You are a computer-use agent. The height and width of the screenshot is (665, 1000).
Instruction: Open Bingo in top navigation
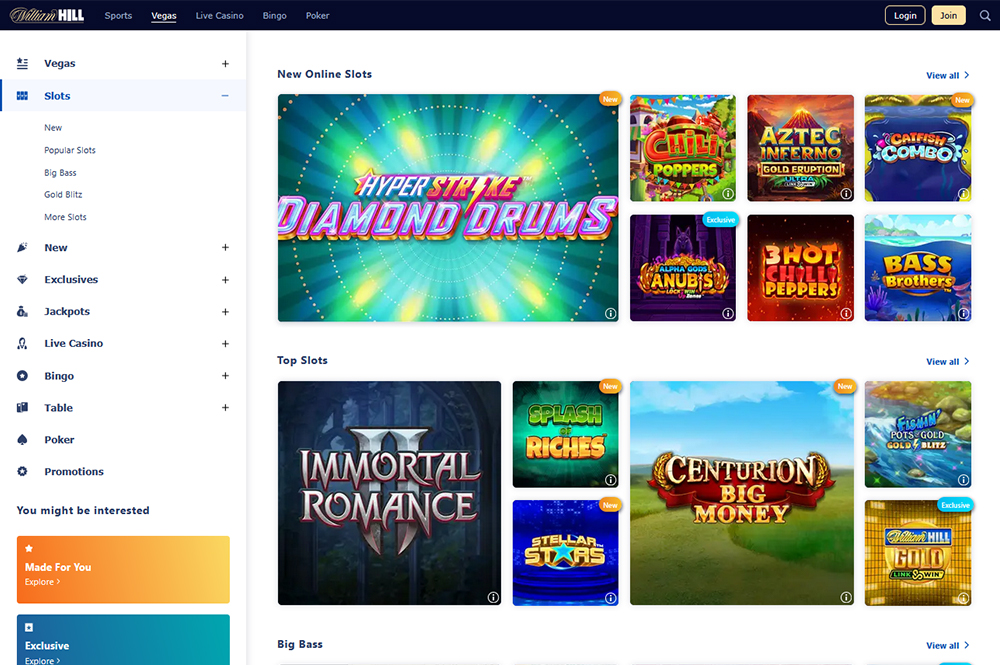point(274,15)
